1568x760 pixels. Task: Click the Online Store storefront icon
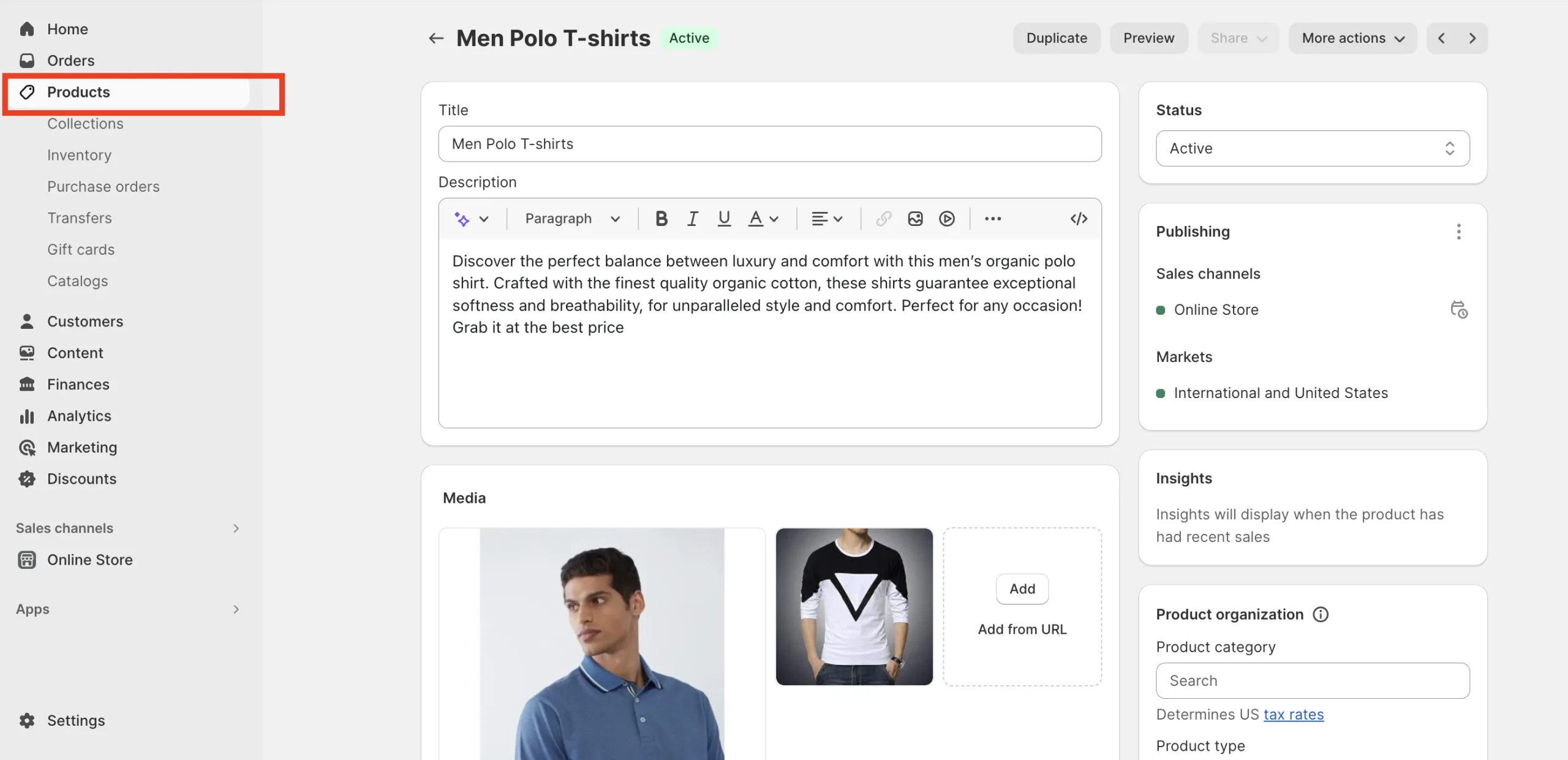tap(27, 560)
